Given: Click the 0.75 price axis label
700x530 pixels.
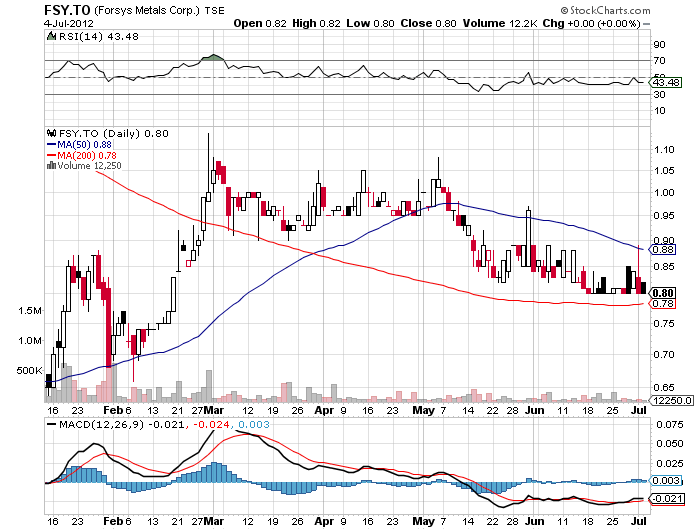Looking at the screenshot, I should [664, 323].
